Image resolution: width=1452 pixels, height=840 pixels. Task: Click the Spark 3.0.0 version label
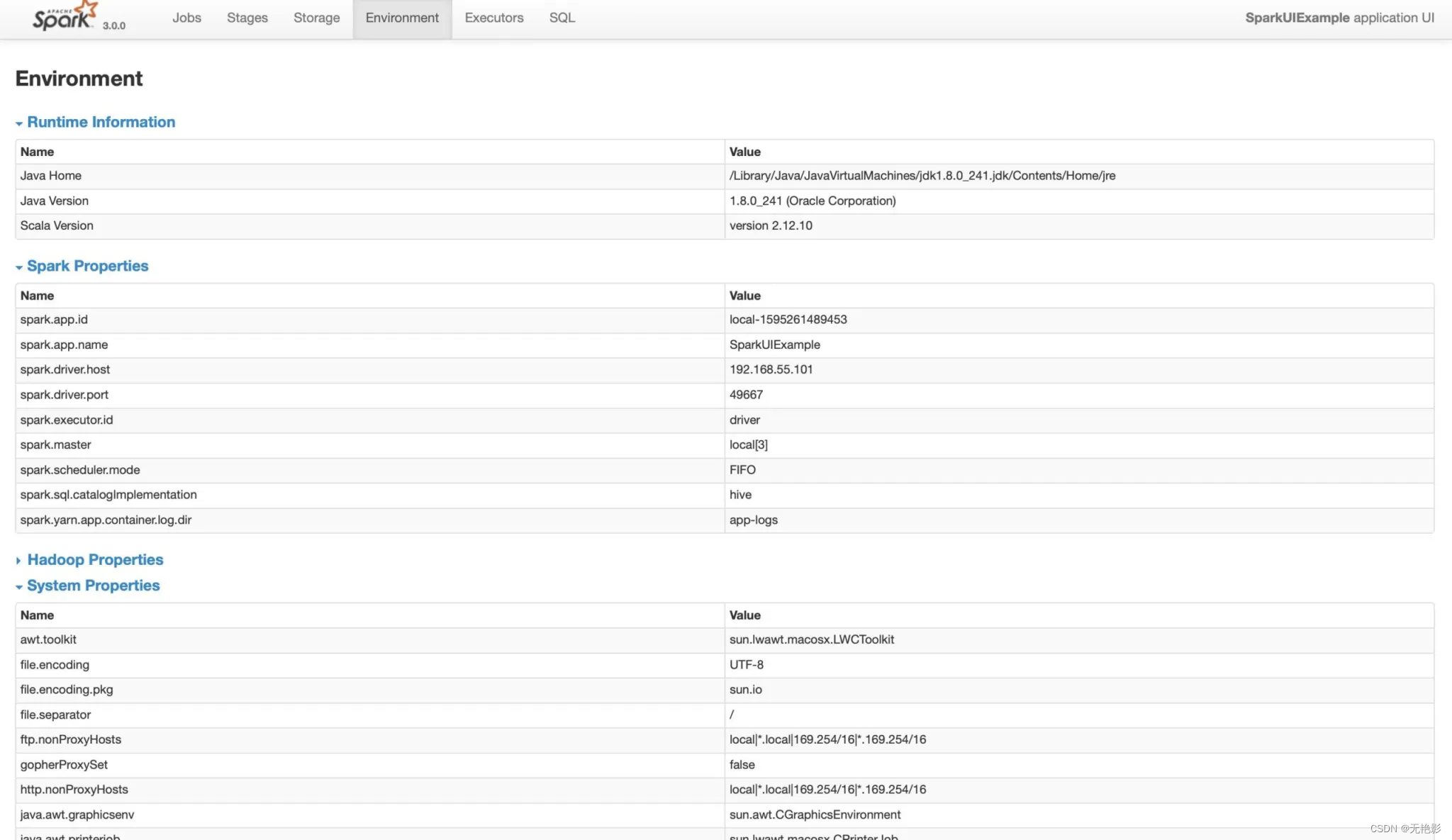113,26
